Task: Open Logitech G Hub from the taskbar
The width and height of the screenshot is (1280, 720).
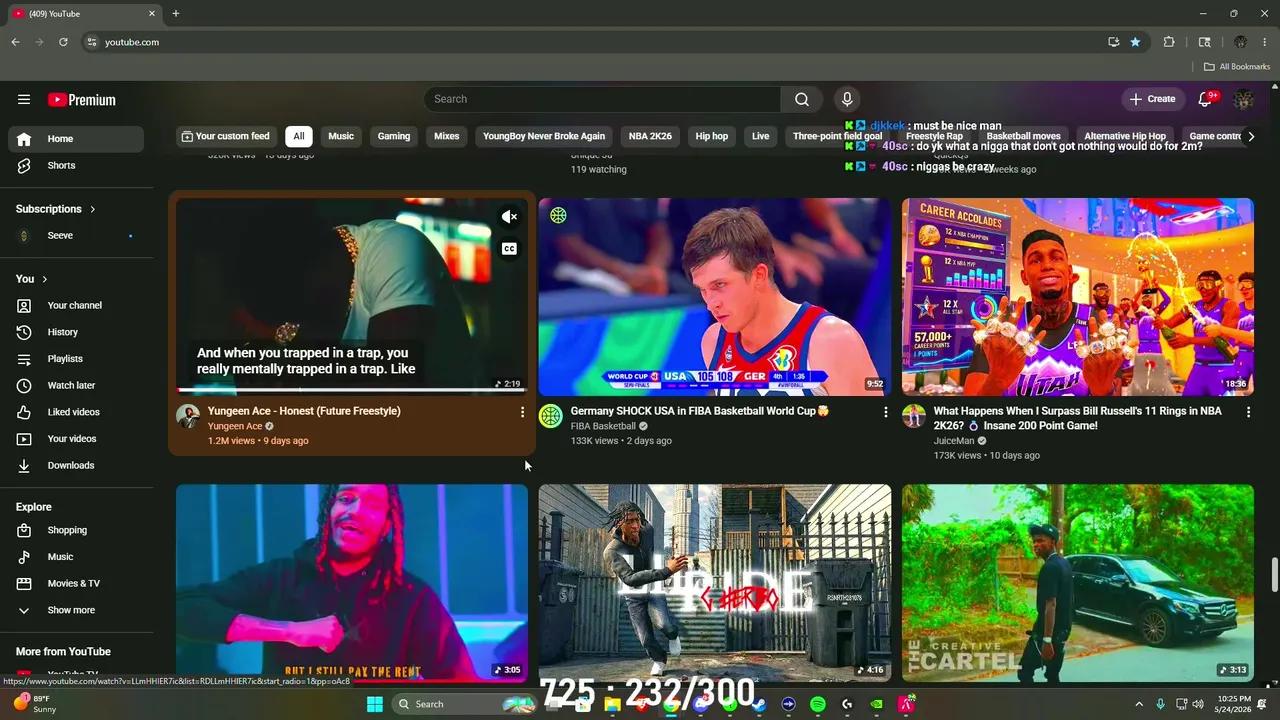Action: [x=847, y=704]
